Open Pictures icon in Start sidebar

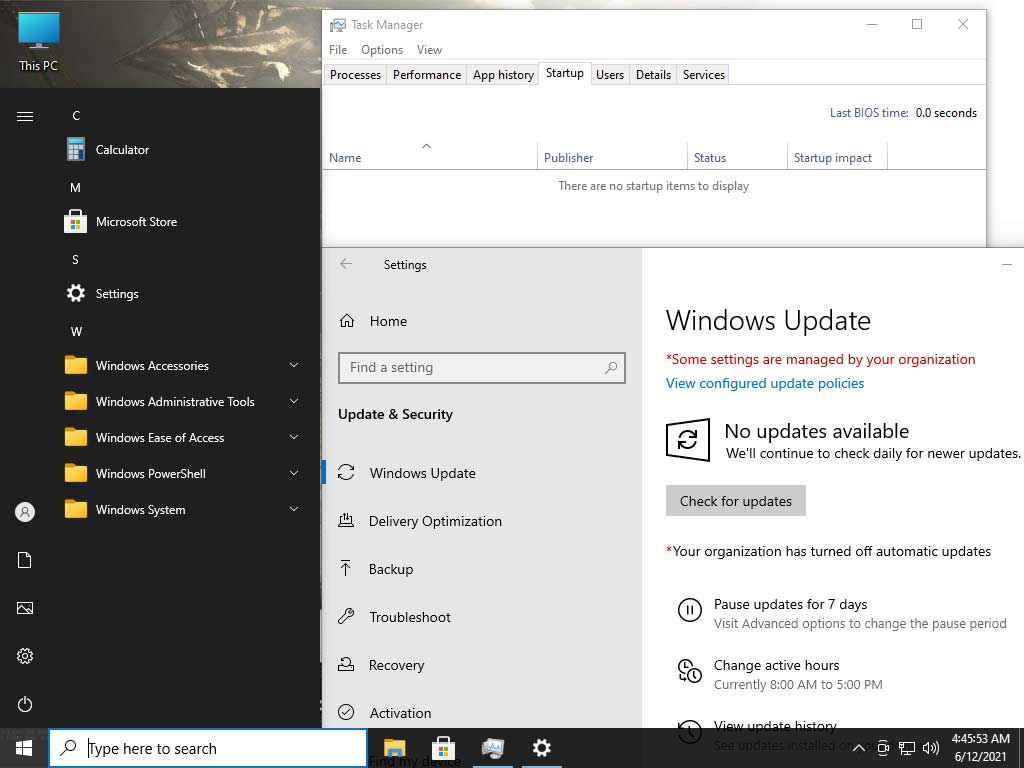(25, 608)
